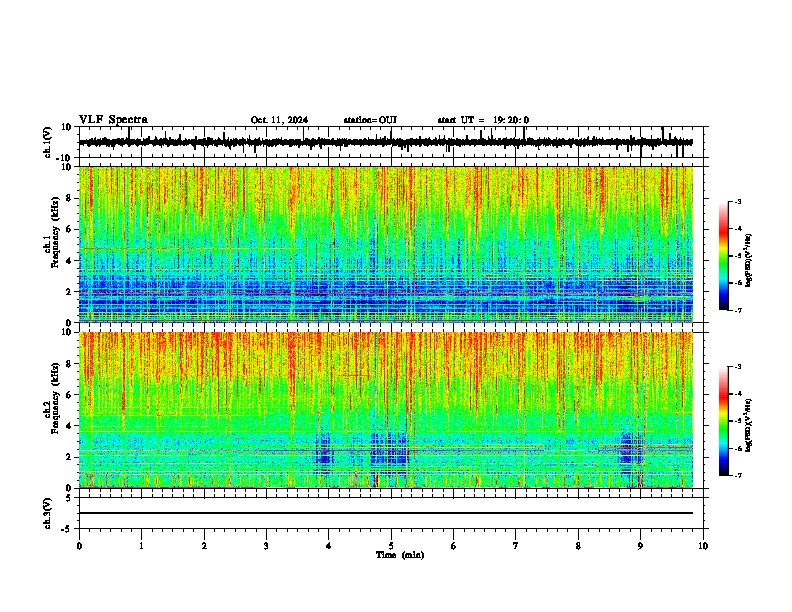Viewport: 792px width, 612px height.
Task: Click the ch.2 colorbar log PSD label
Action: [x=749, y=424]
